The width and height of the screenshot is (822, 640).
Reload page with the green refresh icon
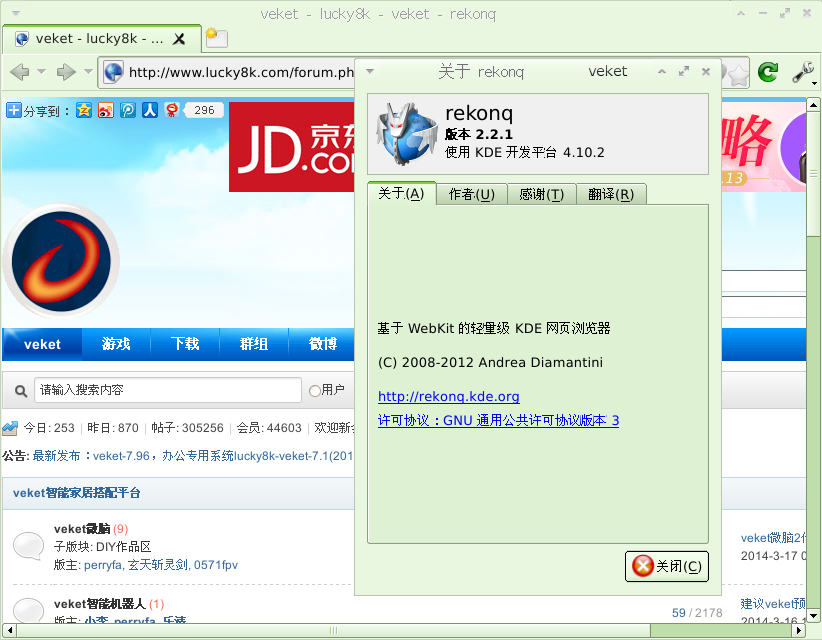pos(768,72)
